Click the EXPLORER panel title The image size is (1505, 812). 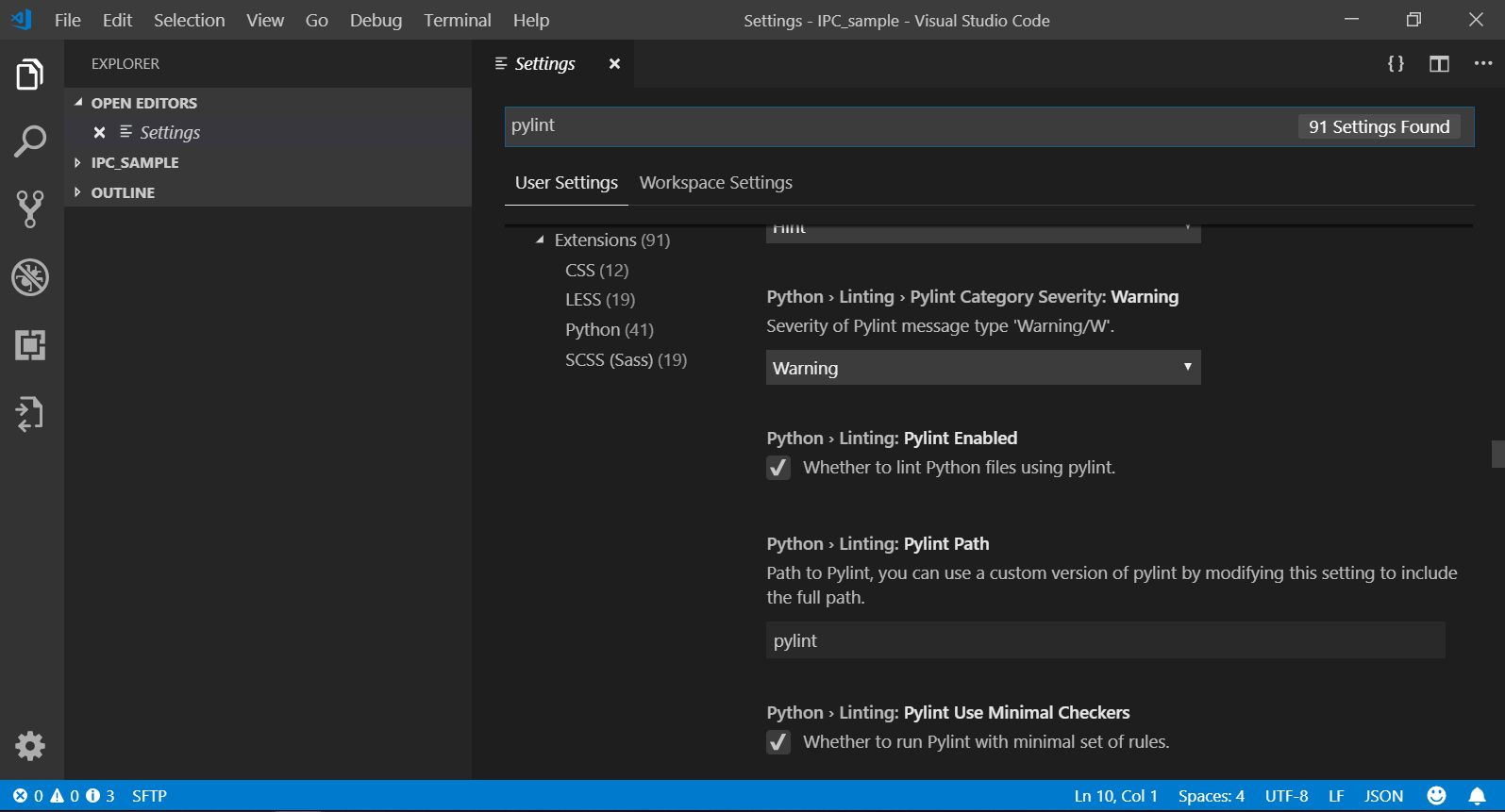click(125, 63)
